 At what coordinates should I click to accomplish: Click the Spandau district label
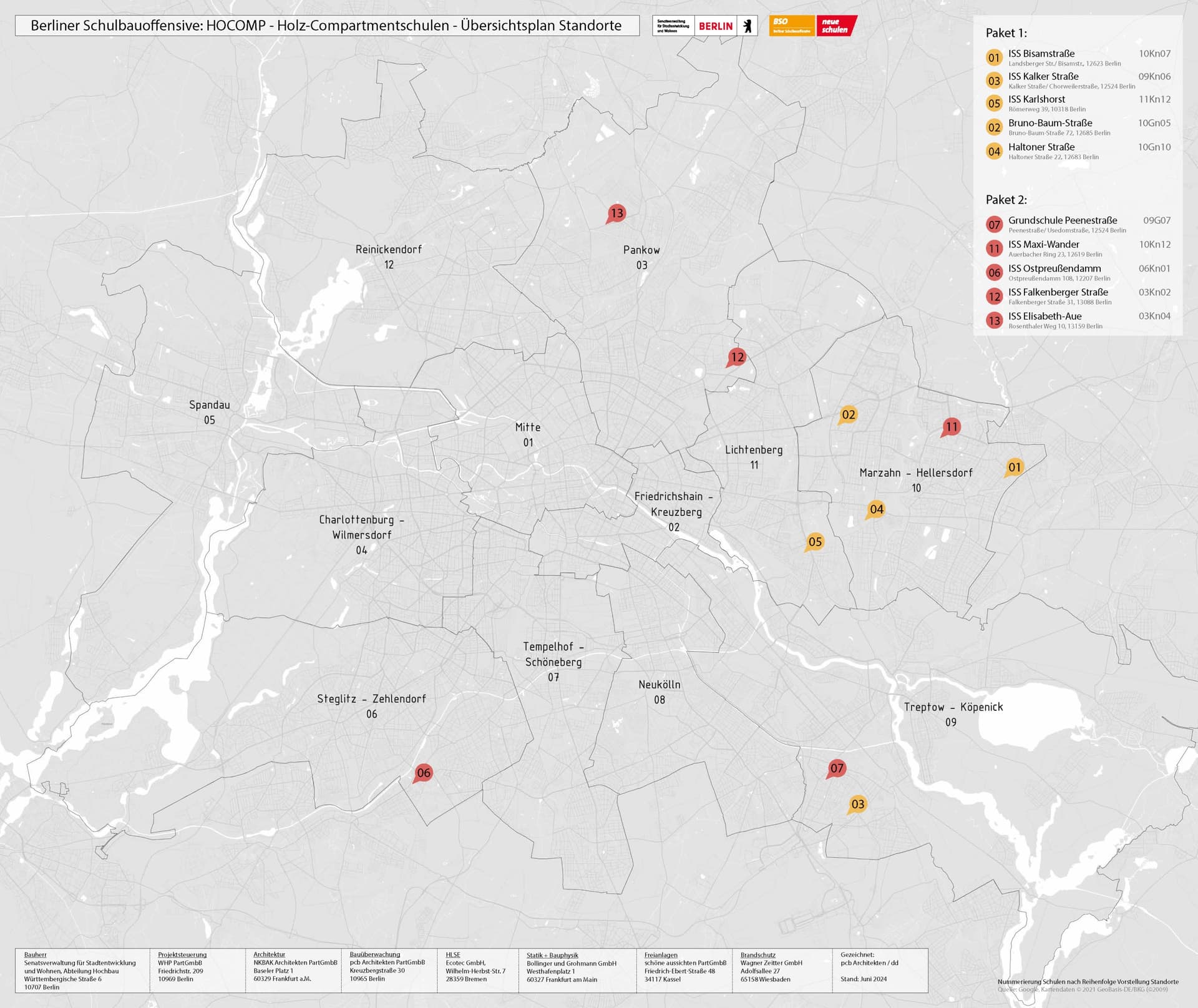pyautogui.click(x=210, y=405)
